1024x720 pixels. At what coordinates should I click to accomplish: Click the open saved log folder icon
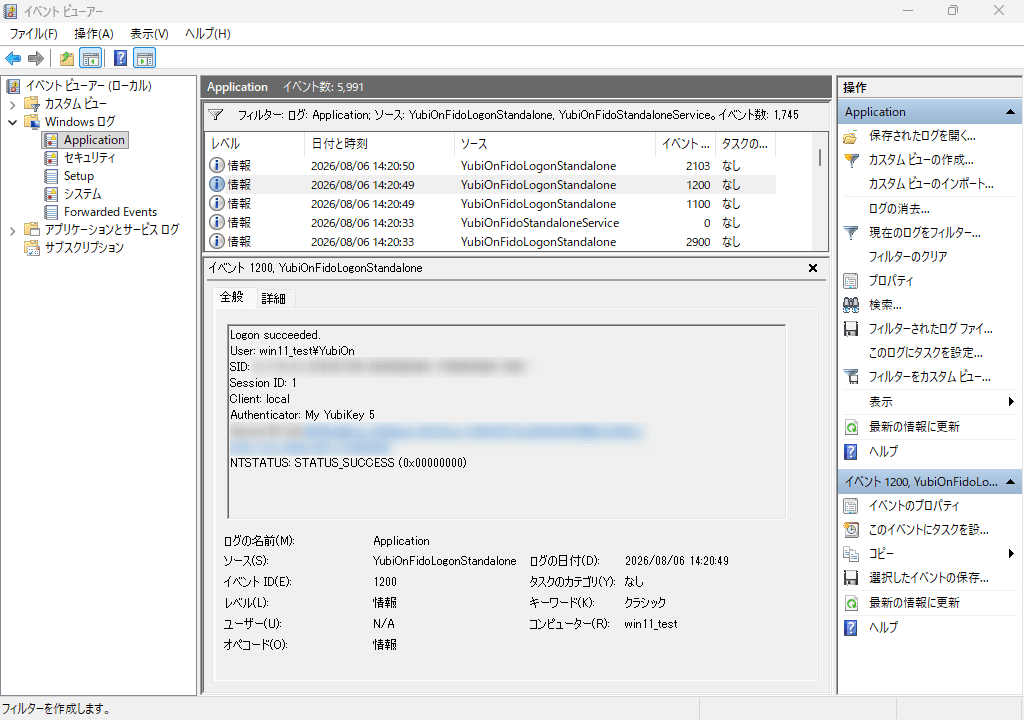click(x=850, y=136)
